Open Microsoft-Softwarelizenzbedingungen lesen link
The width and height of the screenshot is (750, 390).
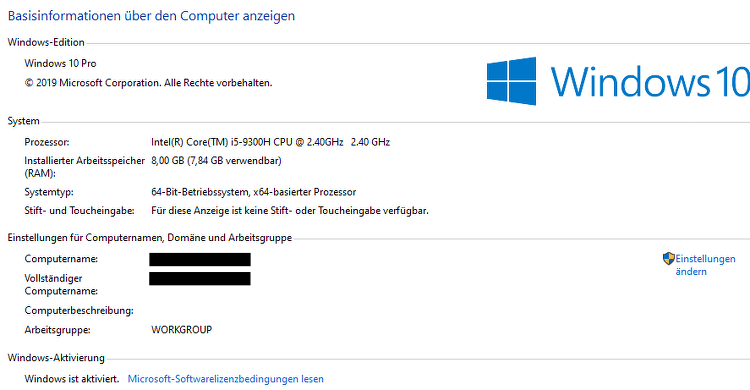pyautogui.click(x=225, y=379)
